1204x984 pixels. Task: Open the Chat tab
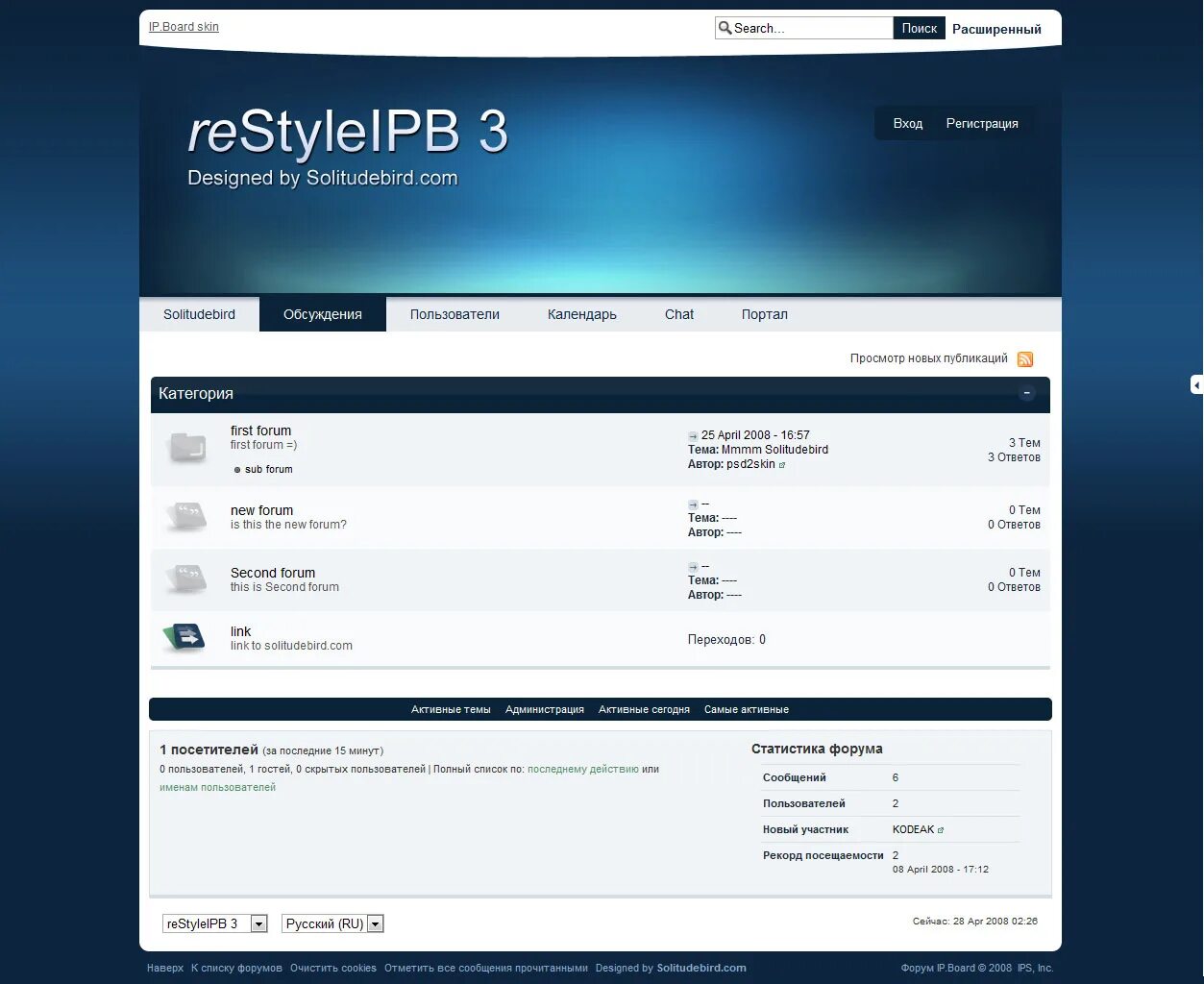click(x=679, y=314)
